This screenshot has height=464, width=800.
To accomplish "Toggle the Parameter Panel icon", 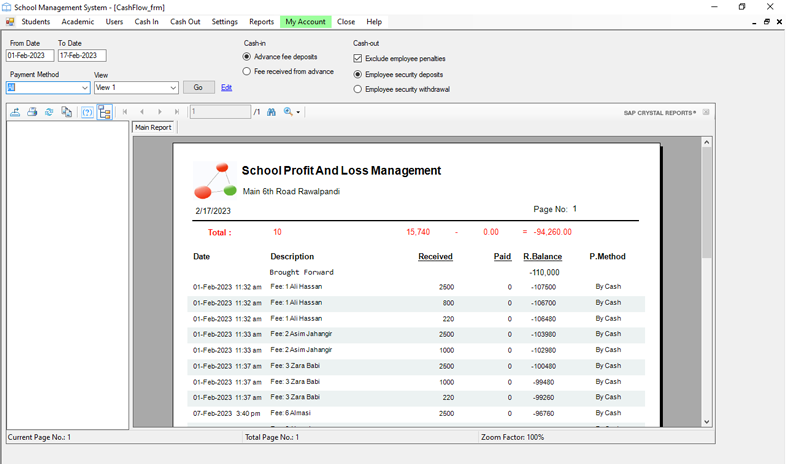I will pyautogui.click(x=87, y=112).
